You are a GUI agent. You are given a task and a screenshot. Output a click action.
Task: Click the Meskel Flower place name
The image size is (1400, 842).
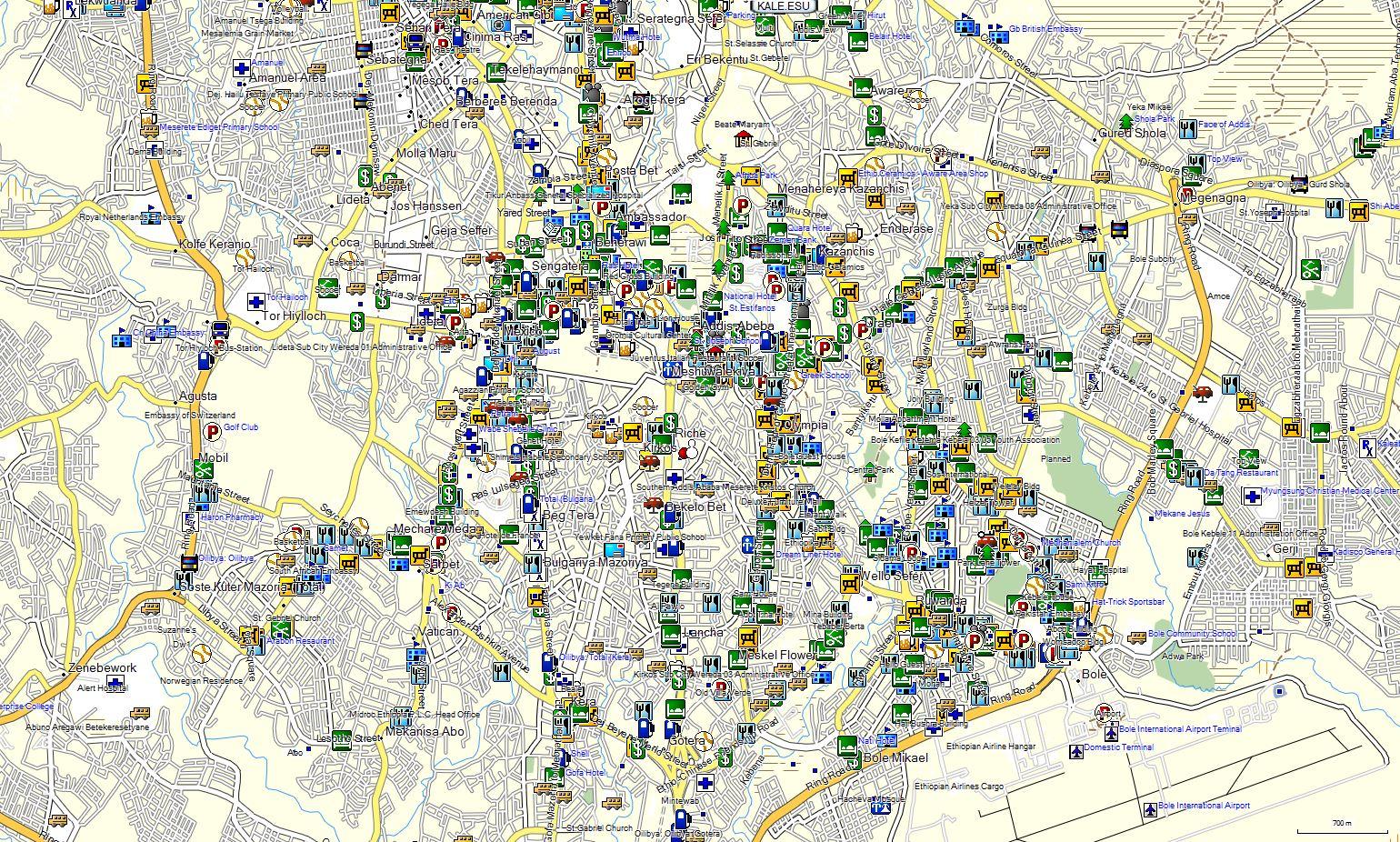point(776,656)
